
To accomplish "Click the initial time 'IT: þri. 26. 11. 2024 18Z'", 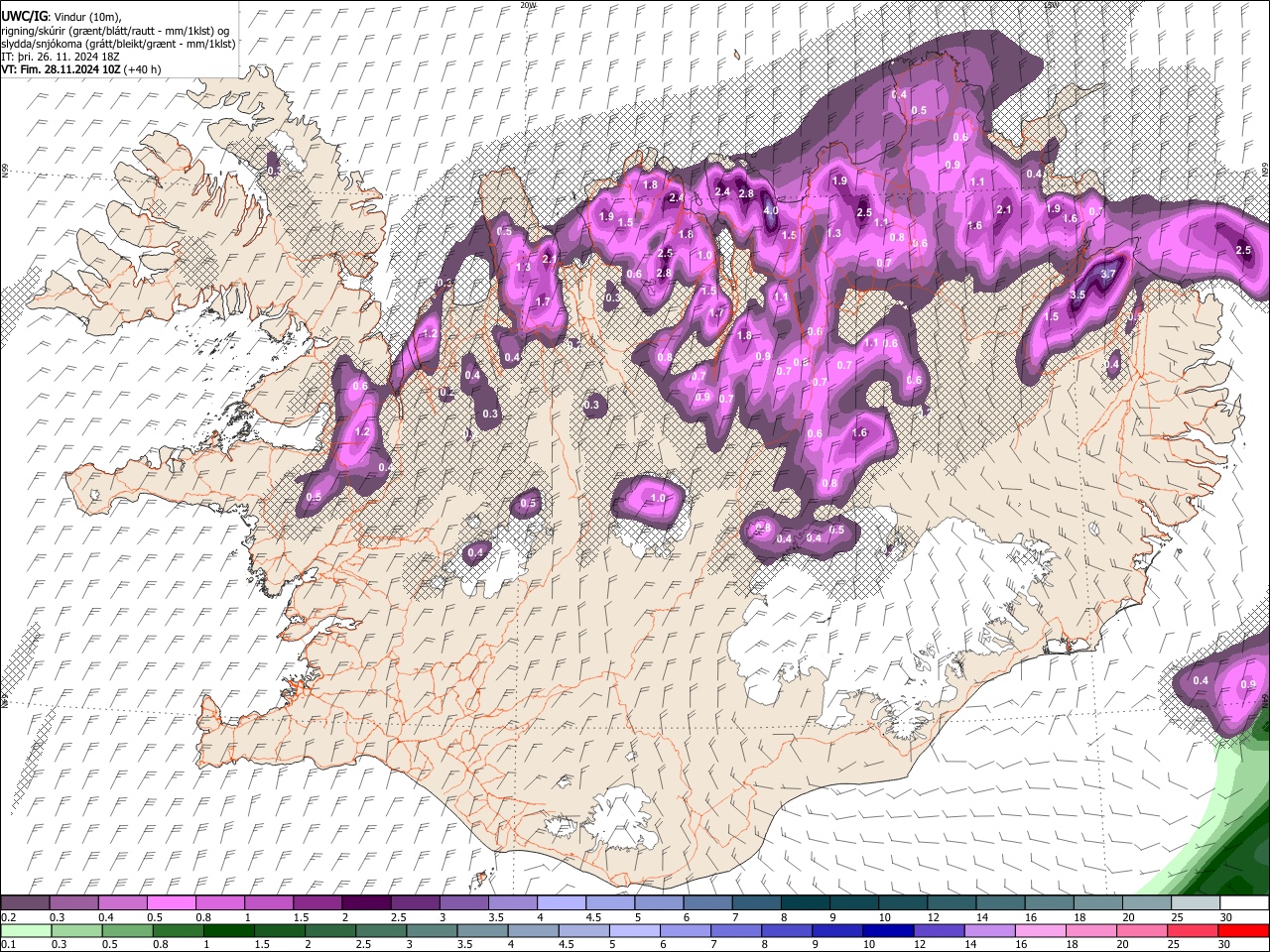I will [61, 57].
